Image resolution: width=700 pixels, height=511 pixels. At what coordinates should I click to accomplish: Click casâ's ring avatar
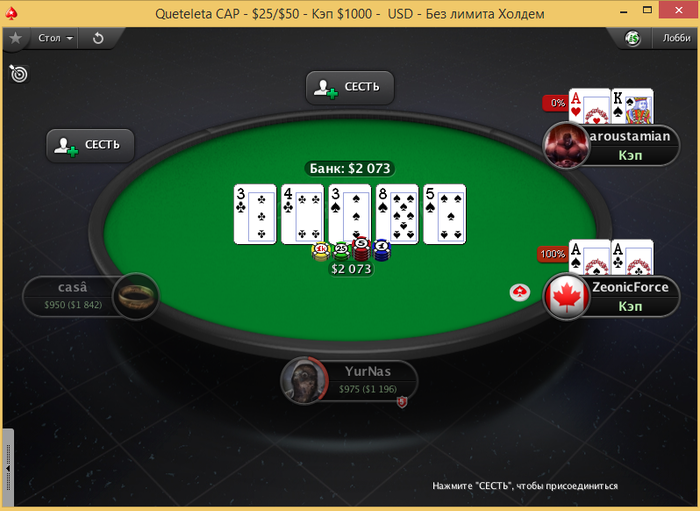(136, 296)
